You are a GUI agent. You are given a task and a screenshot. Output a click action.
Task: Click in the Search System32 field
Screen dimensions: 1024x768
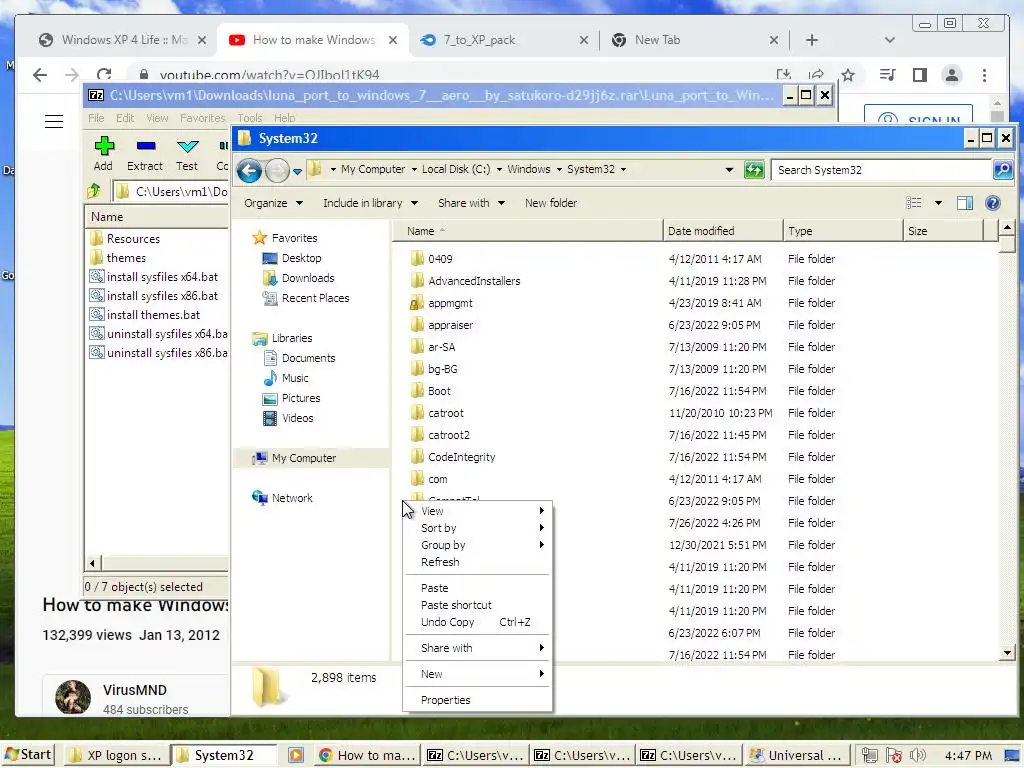pyautogui.click(x=881, y=170)
